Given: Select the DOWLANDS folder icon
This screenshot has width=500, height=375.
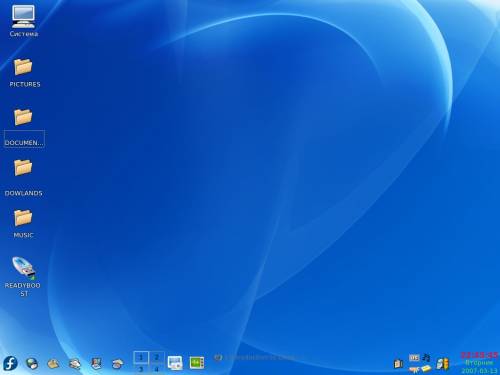Looking at the screenshot, I should 23,177.
